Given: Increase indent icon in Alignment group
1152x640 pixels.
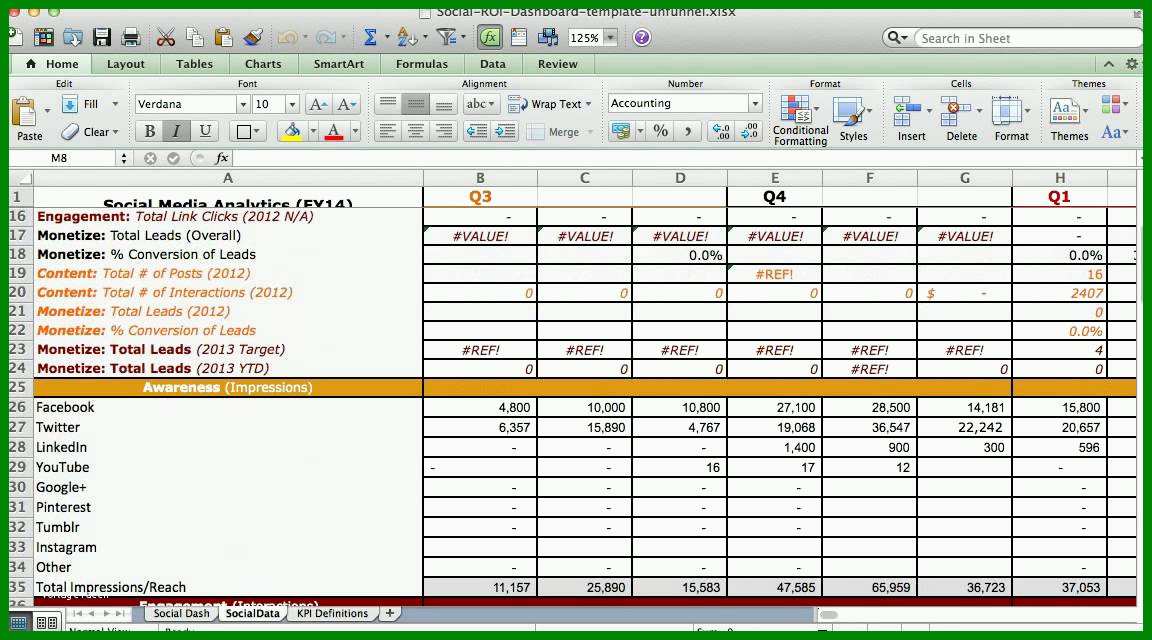Looking at the screenshot, I should 505,132.
